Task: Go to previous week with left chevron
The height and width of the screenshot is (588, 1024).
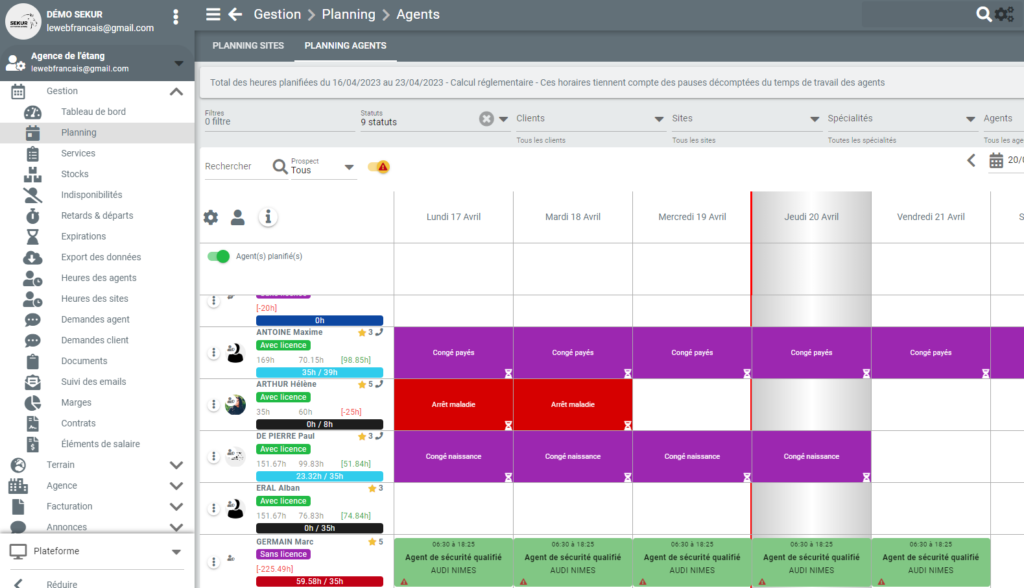Action: [970, 160]
